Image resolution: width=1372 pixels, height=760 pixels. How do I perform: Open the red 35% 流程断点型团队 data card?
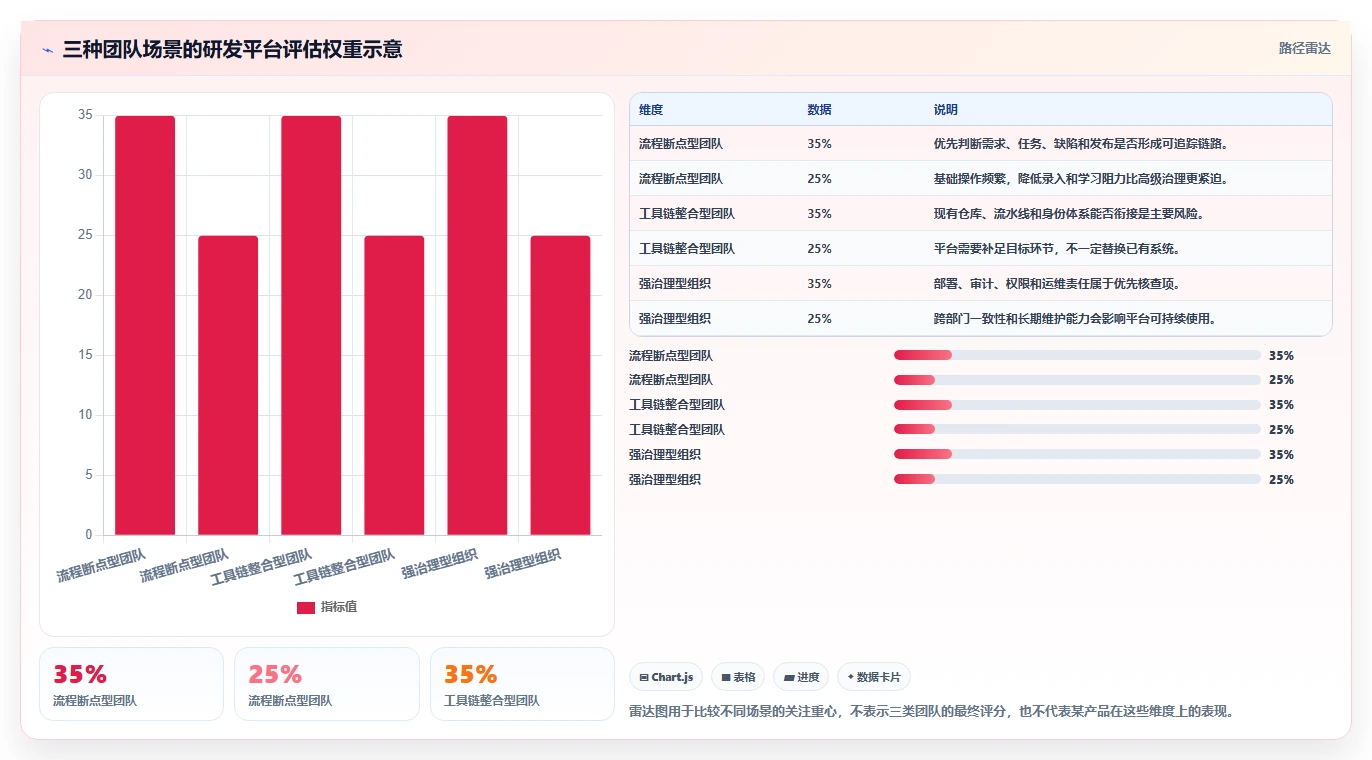[x=131, y=684]
